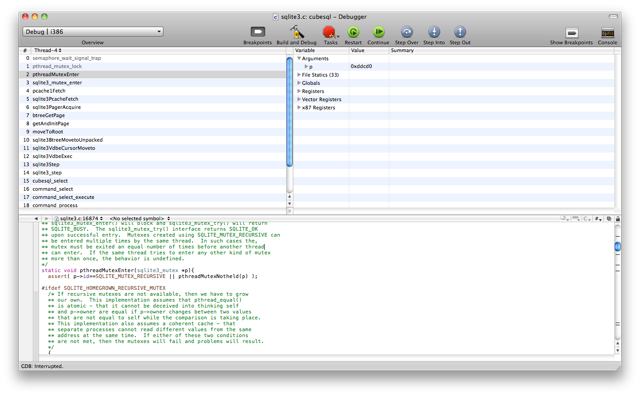Click the Build and Debug hammer icon

[x=297, y=32]
